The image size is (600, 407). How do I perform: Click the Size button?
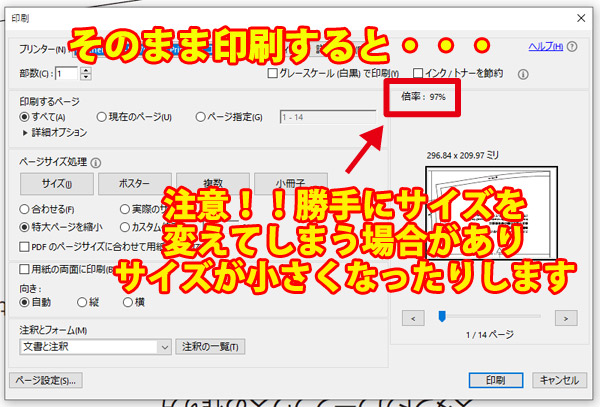57,184
